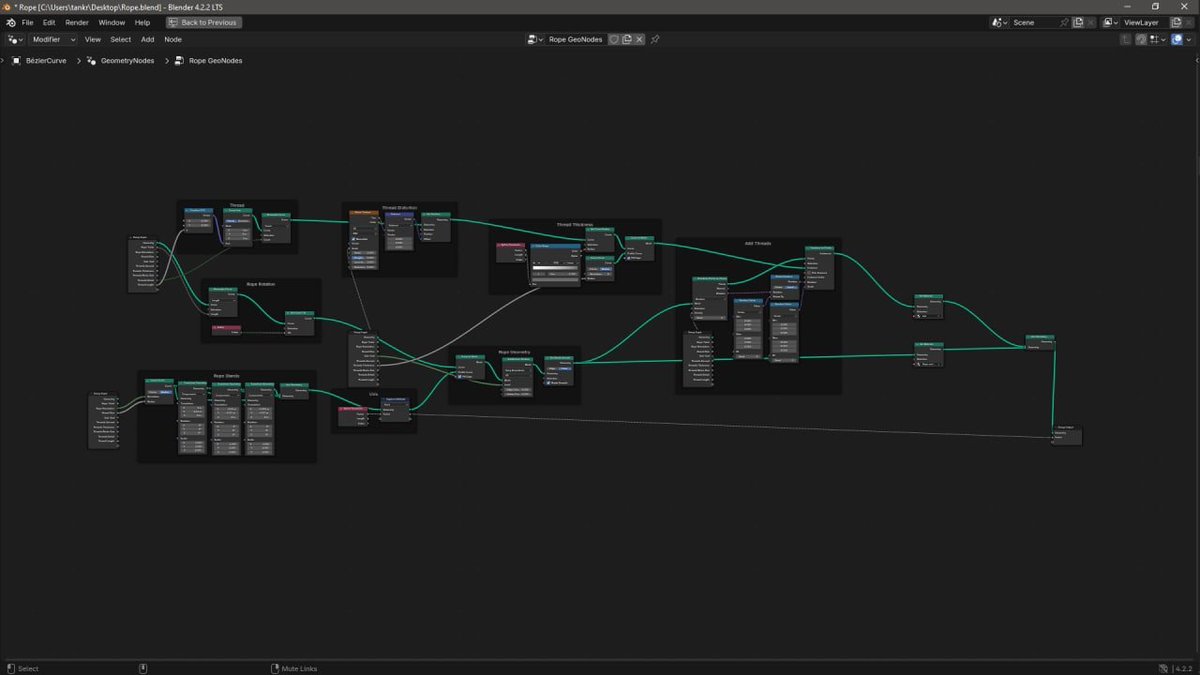Viewport: 1200px width, 675px height.
Task: Click the New node tree copy icon
Action: (x=626, y=39)
